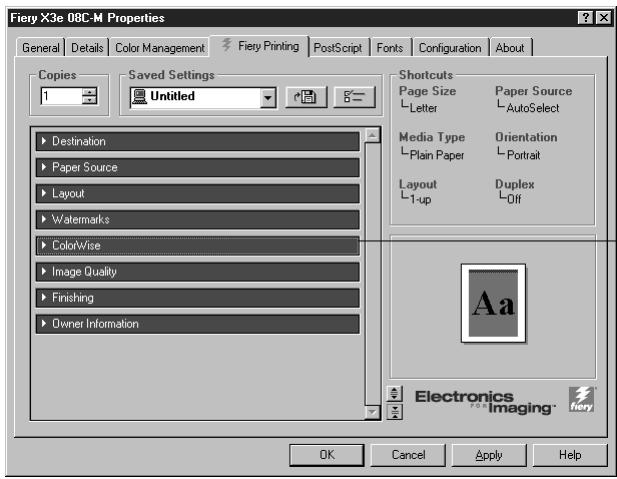Image resolution: width=617 pixels, height=479 pixels.
Task: Click the OK button
Action: pyautogui.click(x=327, y=455)
